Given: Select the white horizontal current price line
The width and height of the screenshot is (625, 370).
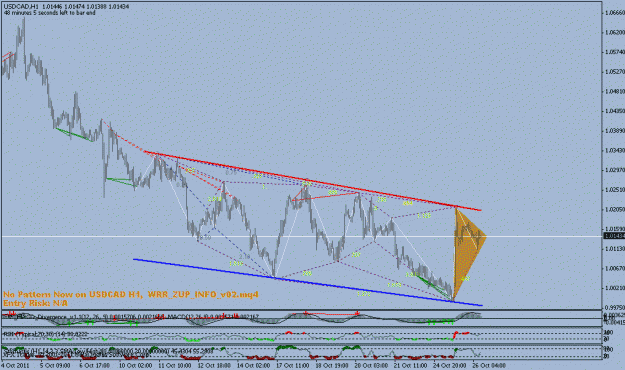Looking at the screenshot, I should pos(302,236).
